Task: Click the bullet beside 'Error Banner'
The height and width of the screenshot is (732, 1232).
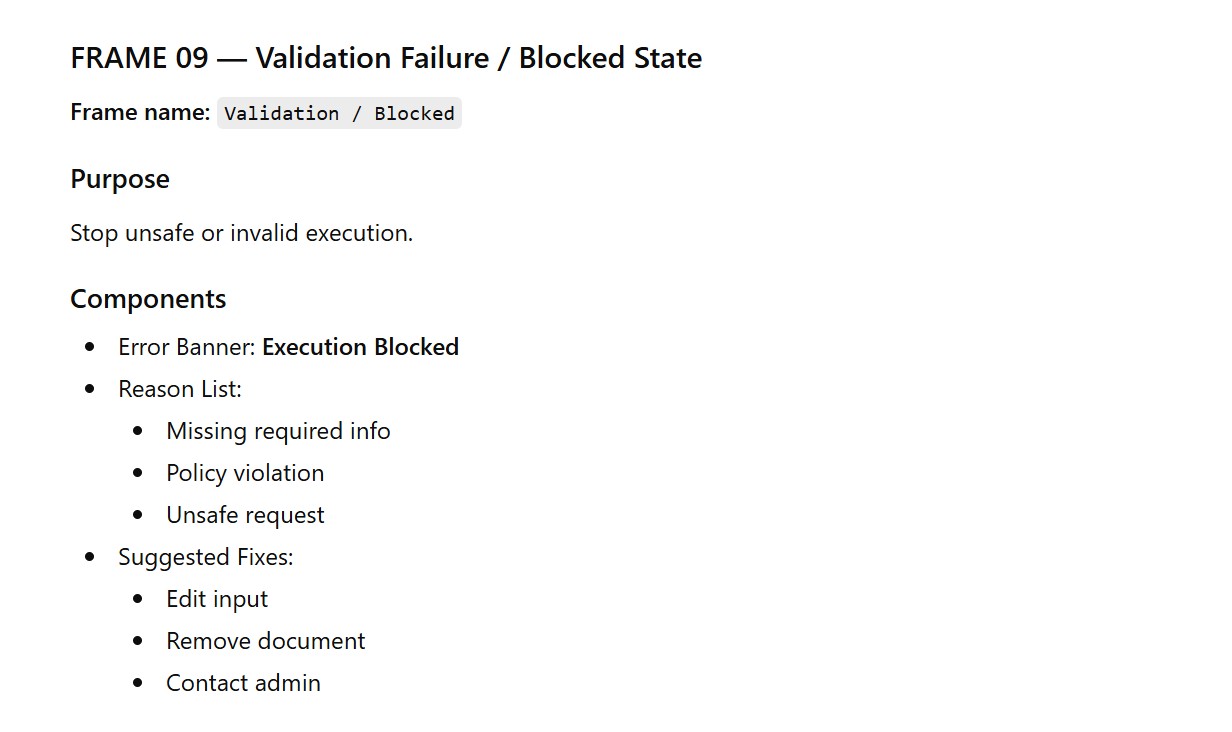Action: click(x=91, y=347)
